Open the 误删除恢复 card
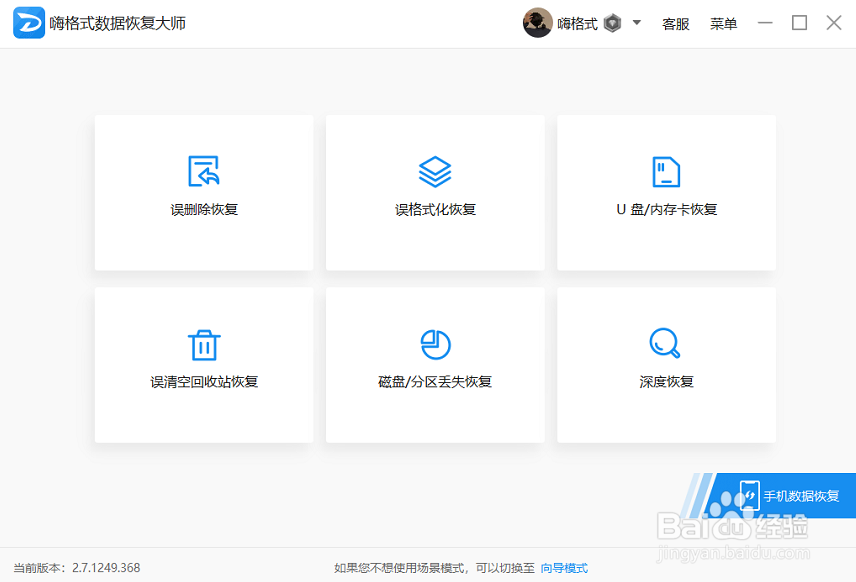 pyautogui.click(x=203, y=193)
